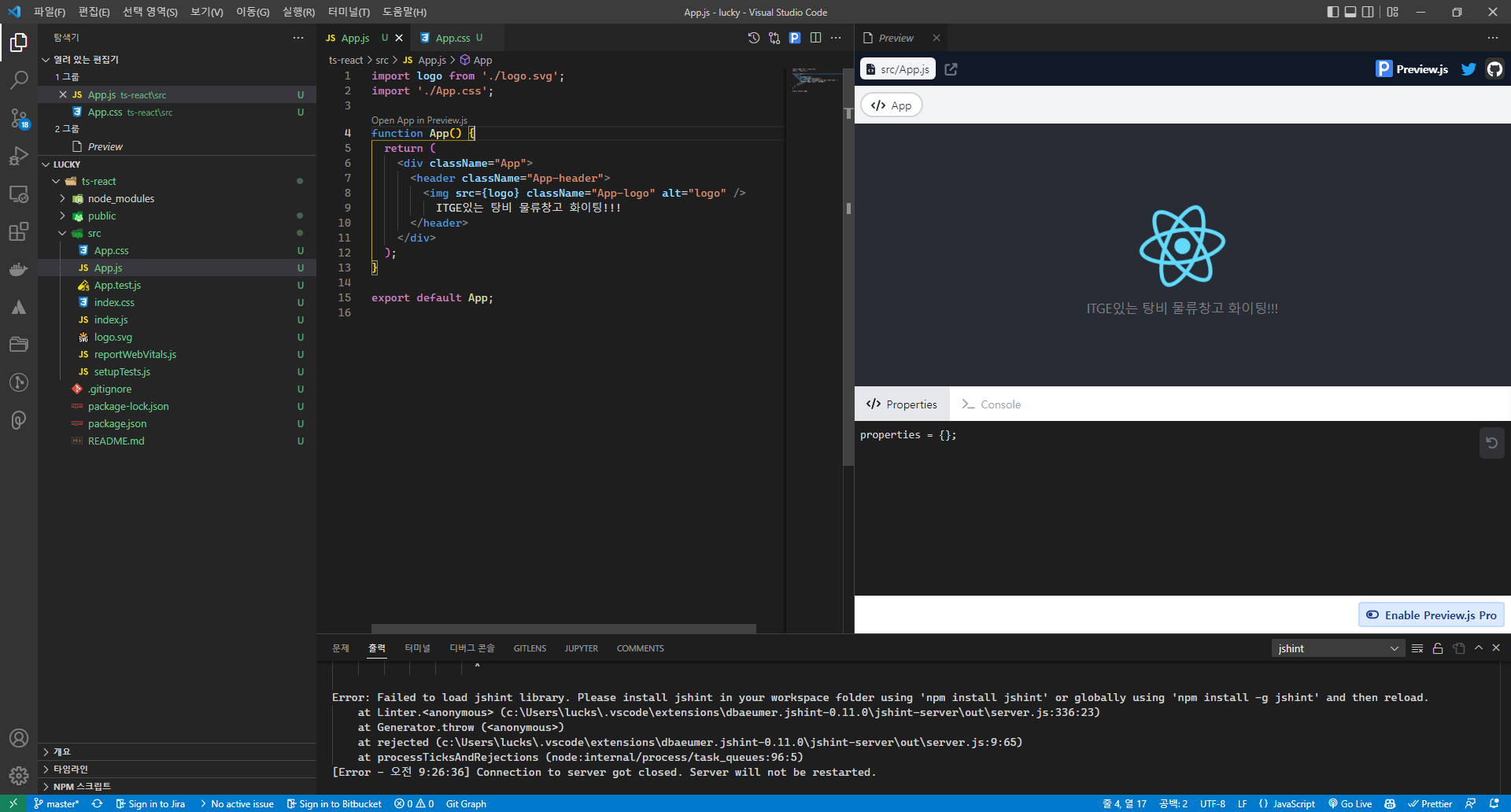This screenshot has height=812, width=1511.
Task: Click the editor horizontal scrollbar
Action: point(563,629)
